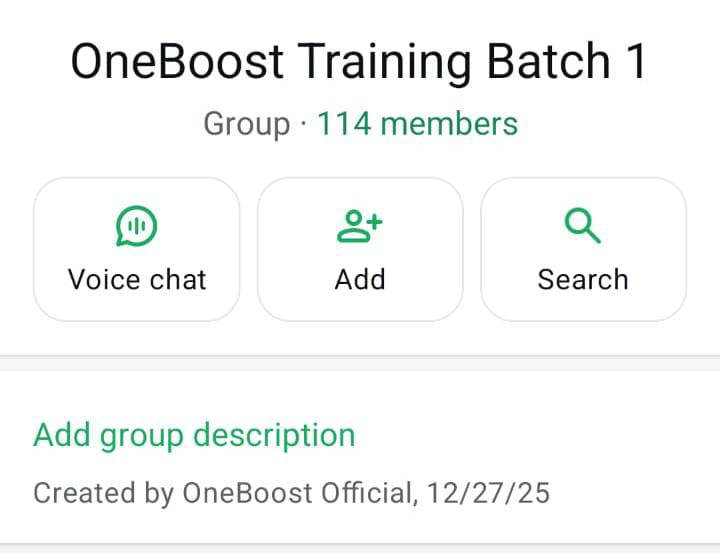The width and height of the screenshot is (720, 553).
Task: Open the Add members button
Action: click(360, 249)
